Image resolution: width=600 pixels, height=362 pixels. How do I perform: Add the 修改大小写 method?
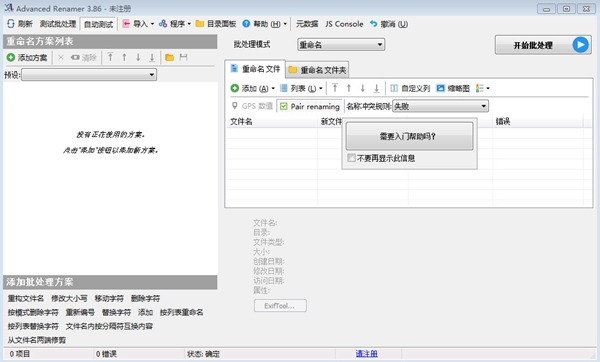click(x=69, y=298)
